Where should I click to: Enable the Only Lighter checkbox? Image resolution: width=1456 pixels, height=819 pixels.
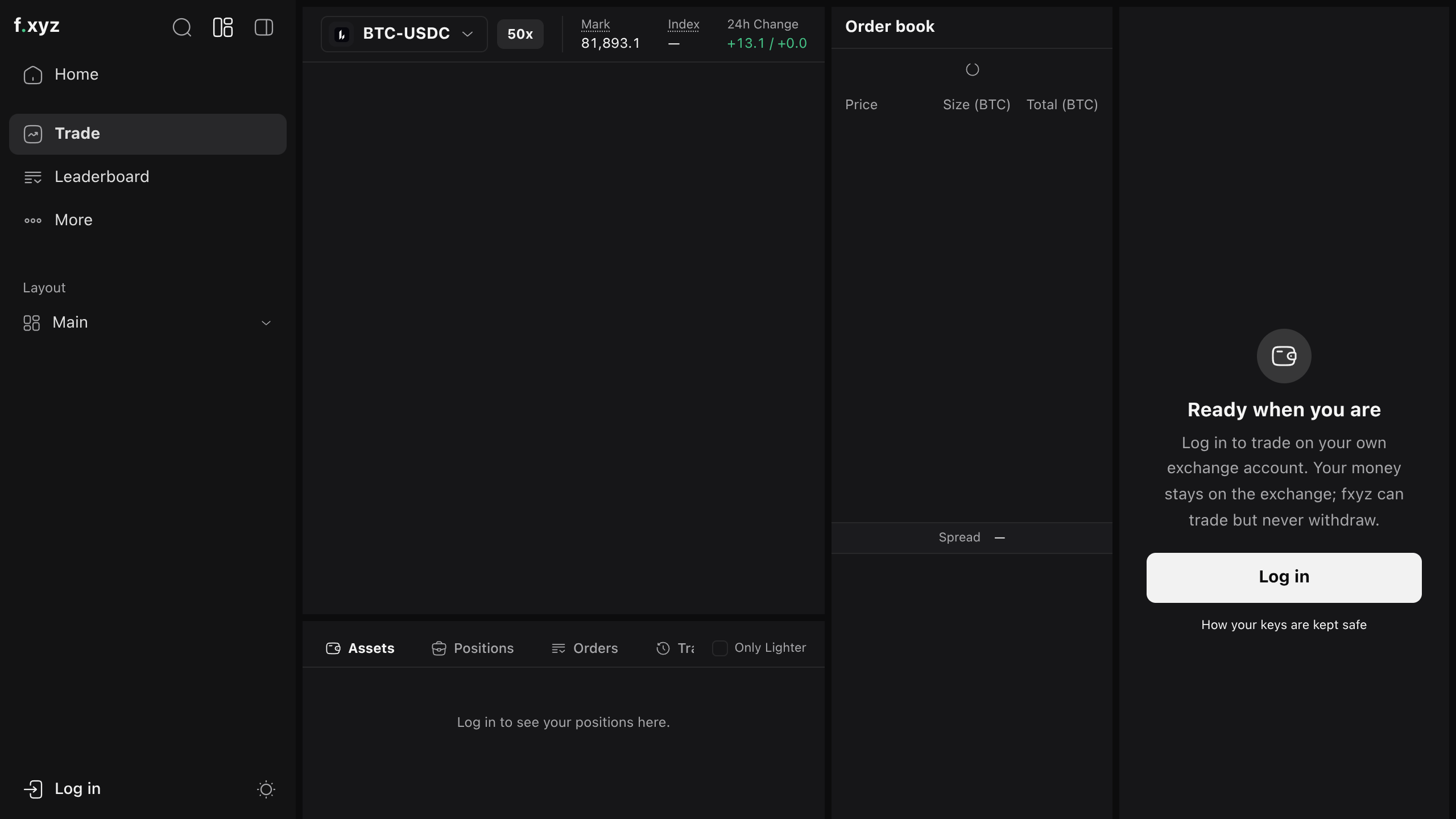tap(720, 648)
